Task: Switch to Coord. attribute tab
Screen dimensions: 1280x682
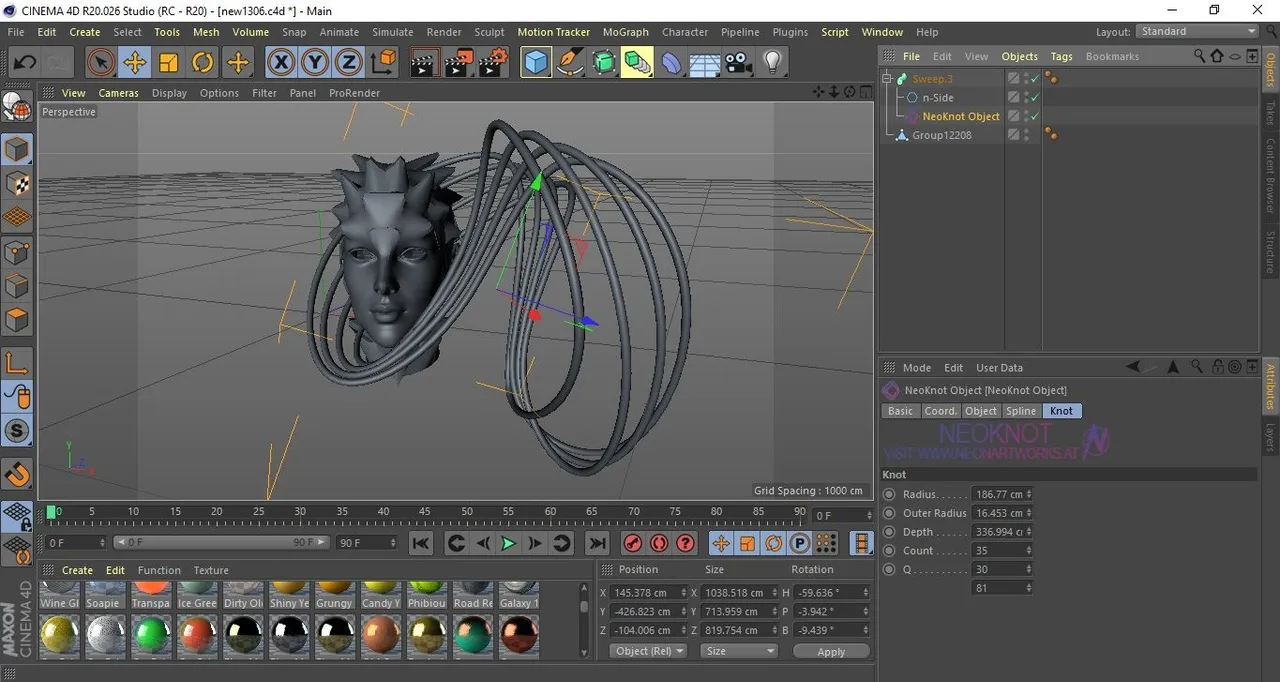Action: [x=940, y=411]
